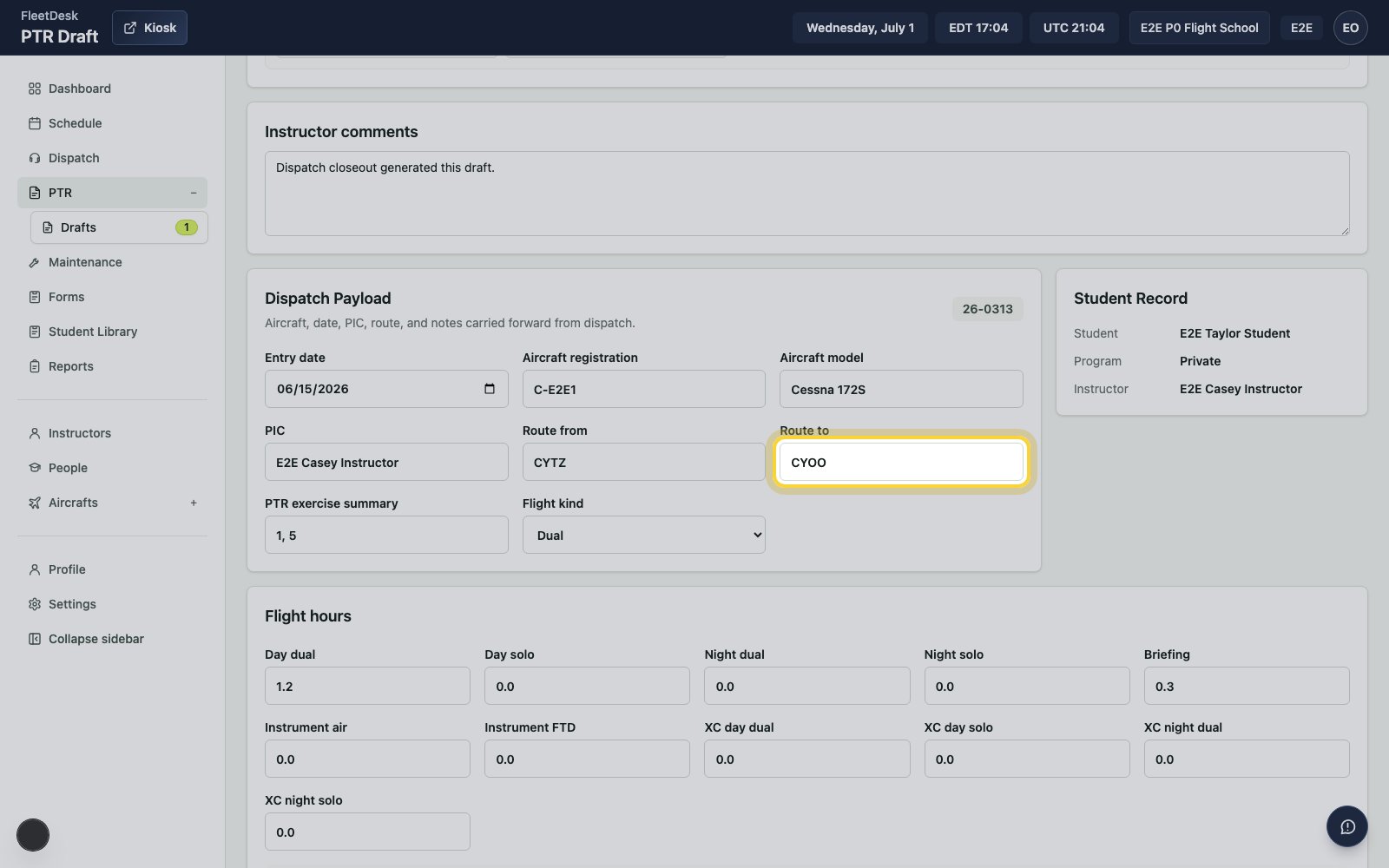
Task: Open the chat bubble help widget
Action: [x=1347, y=827]
